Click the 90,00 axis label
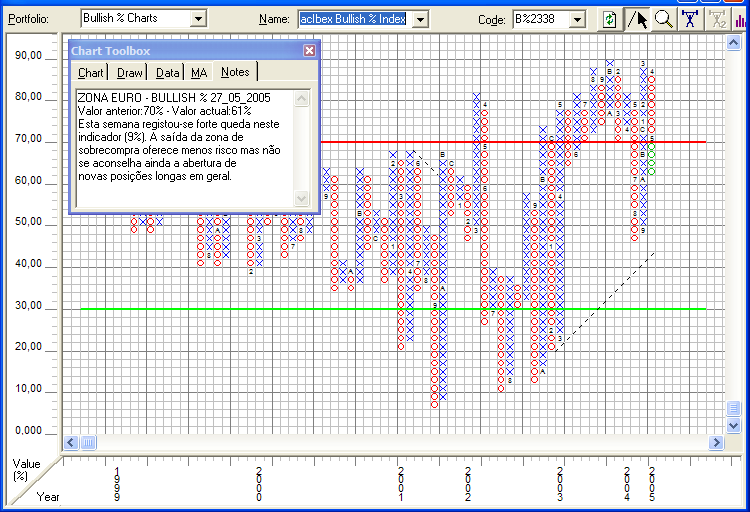This screenshot has width=750, height=512. click(x=29, y=56)
